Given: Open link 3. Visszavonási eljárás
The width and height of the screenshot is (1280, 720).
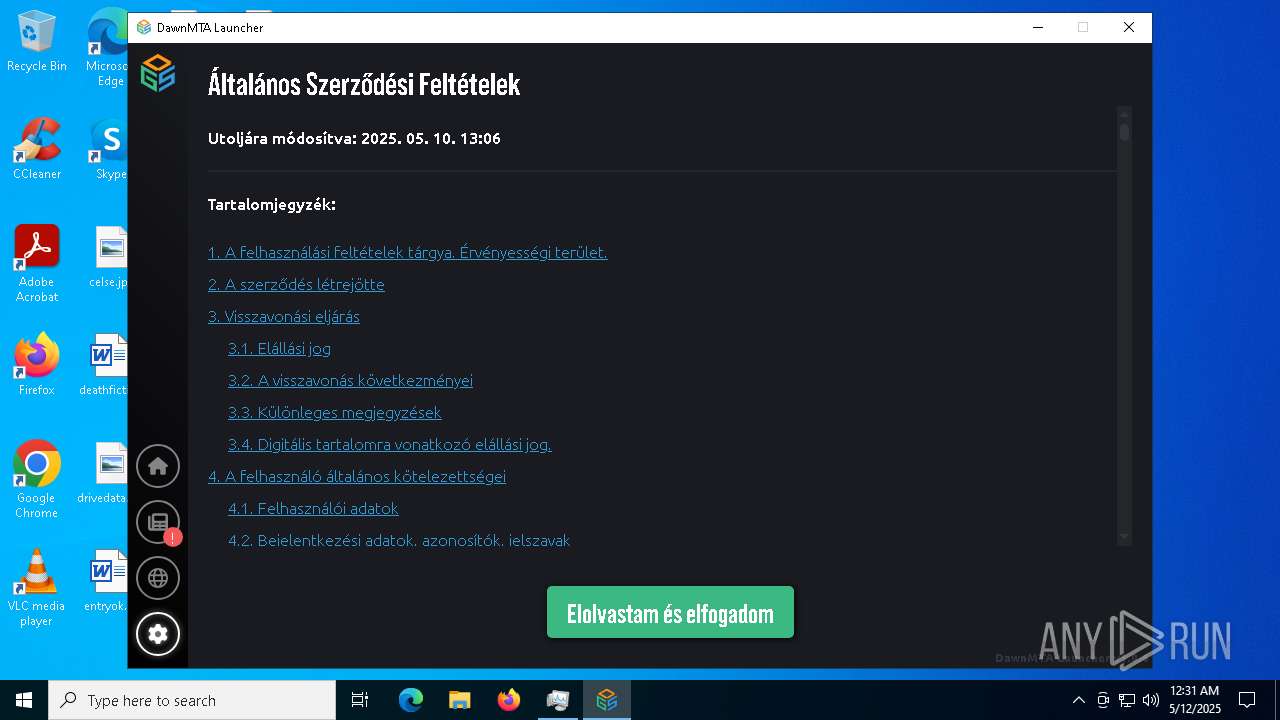Looking at the screenshot, I should click(x=284, y=316).
